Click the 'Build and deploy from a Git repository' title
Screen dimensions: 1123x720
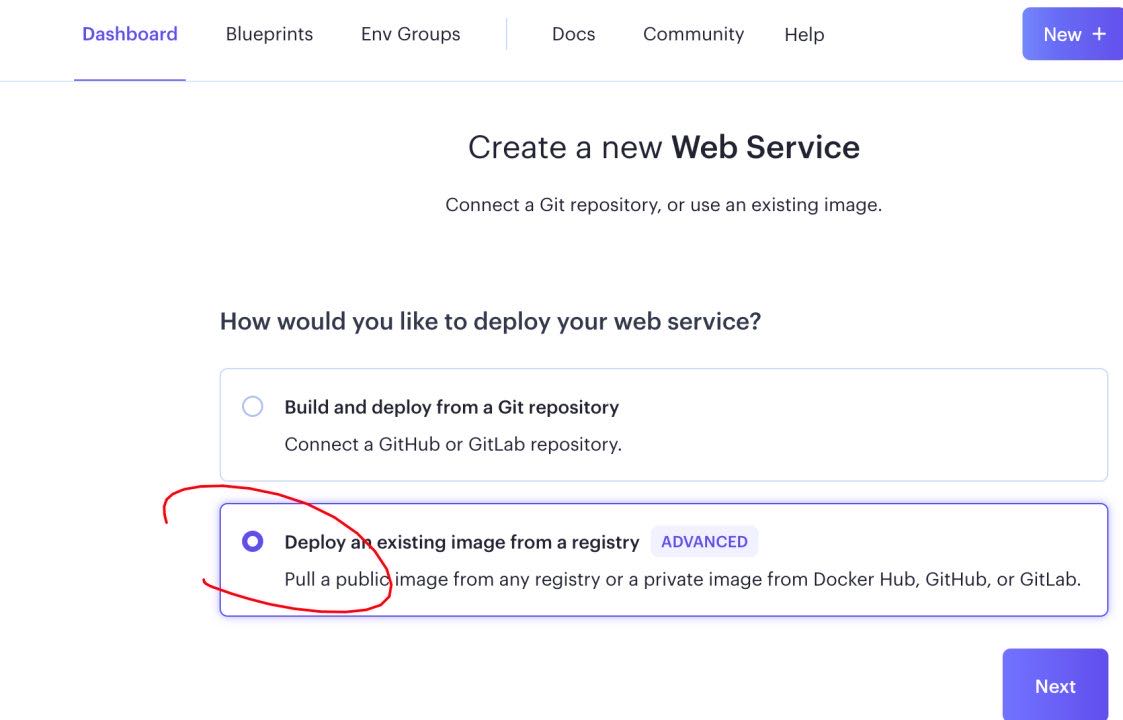click(451, 407)
